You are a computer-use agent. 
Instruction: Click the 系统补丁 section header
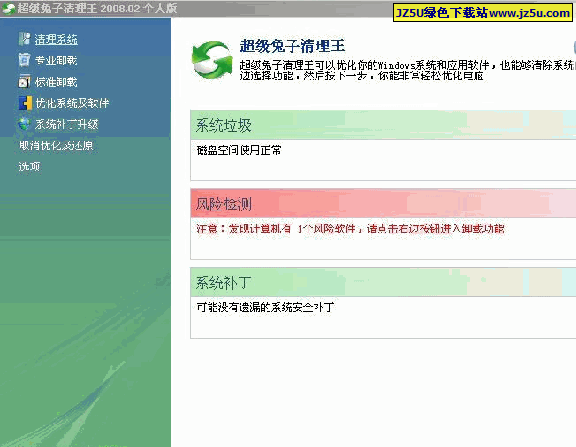[383, 282]
